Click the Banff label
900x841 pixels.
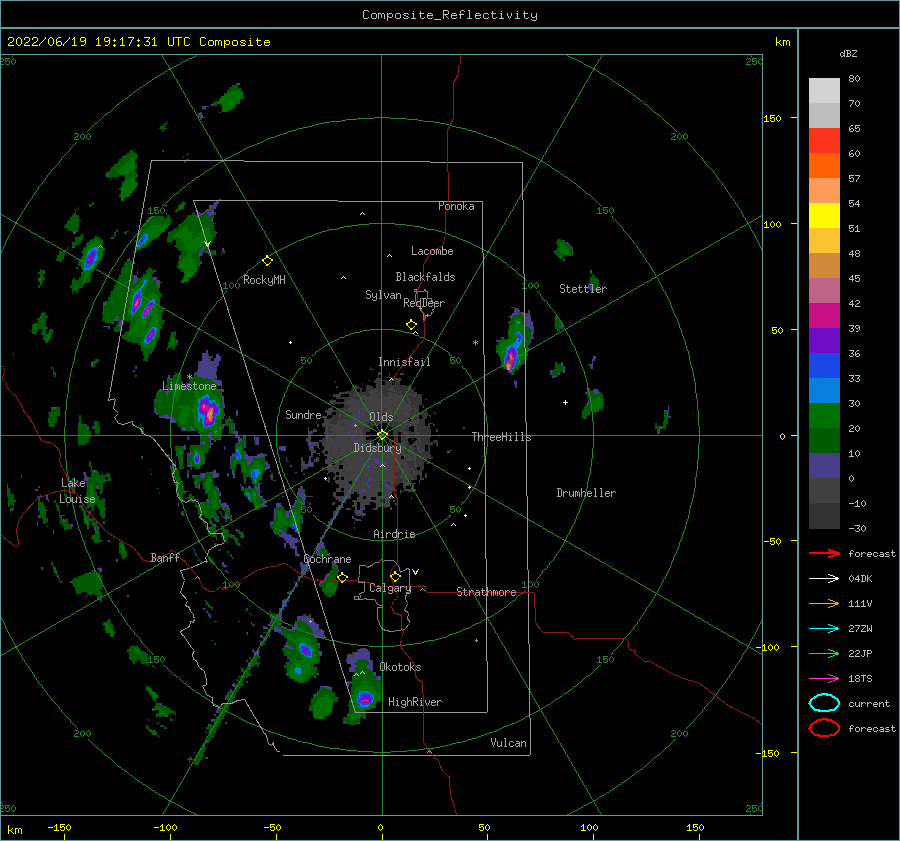[x=165, y=557]
